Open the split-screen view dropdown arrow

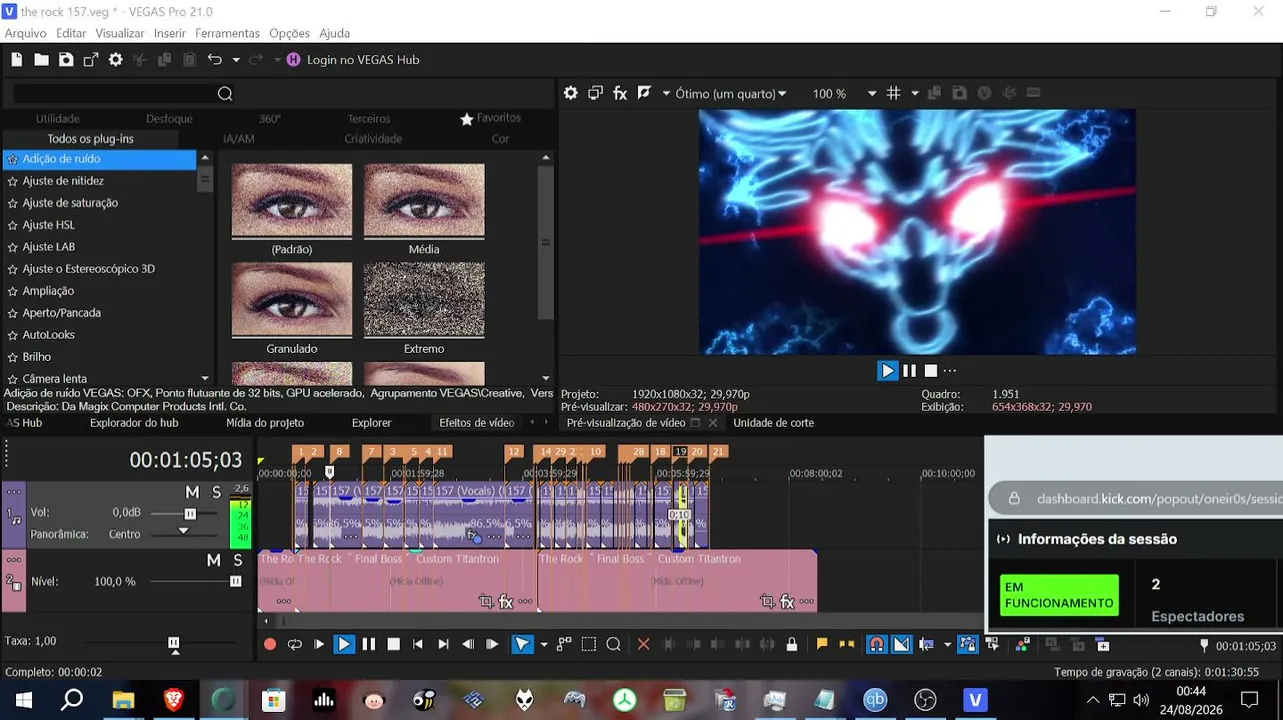click(x=666, y=93)
